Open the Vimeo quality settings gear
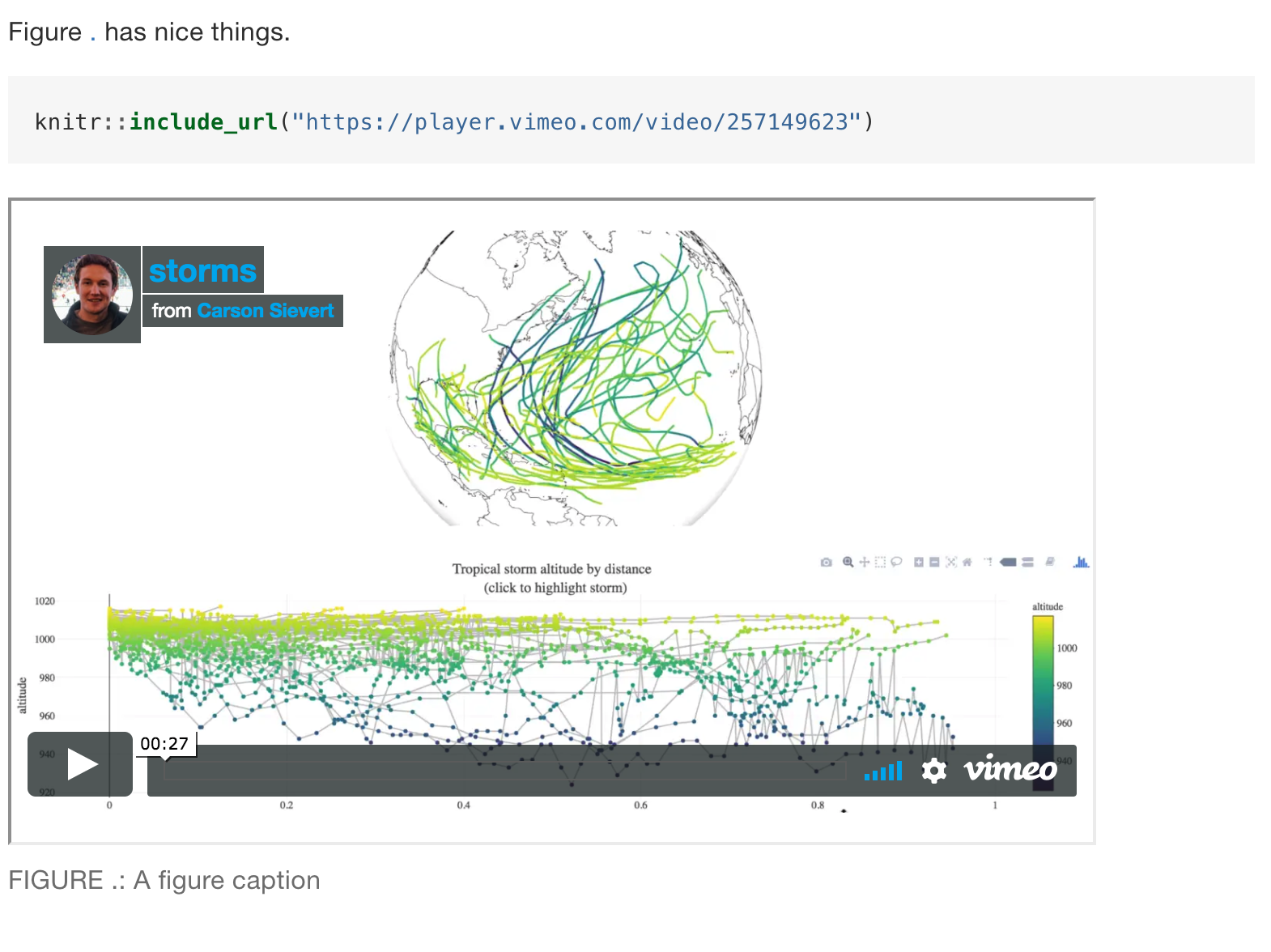The height and width of the screenshot is (952, 1271). coord(933,770)
